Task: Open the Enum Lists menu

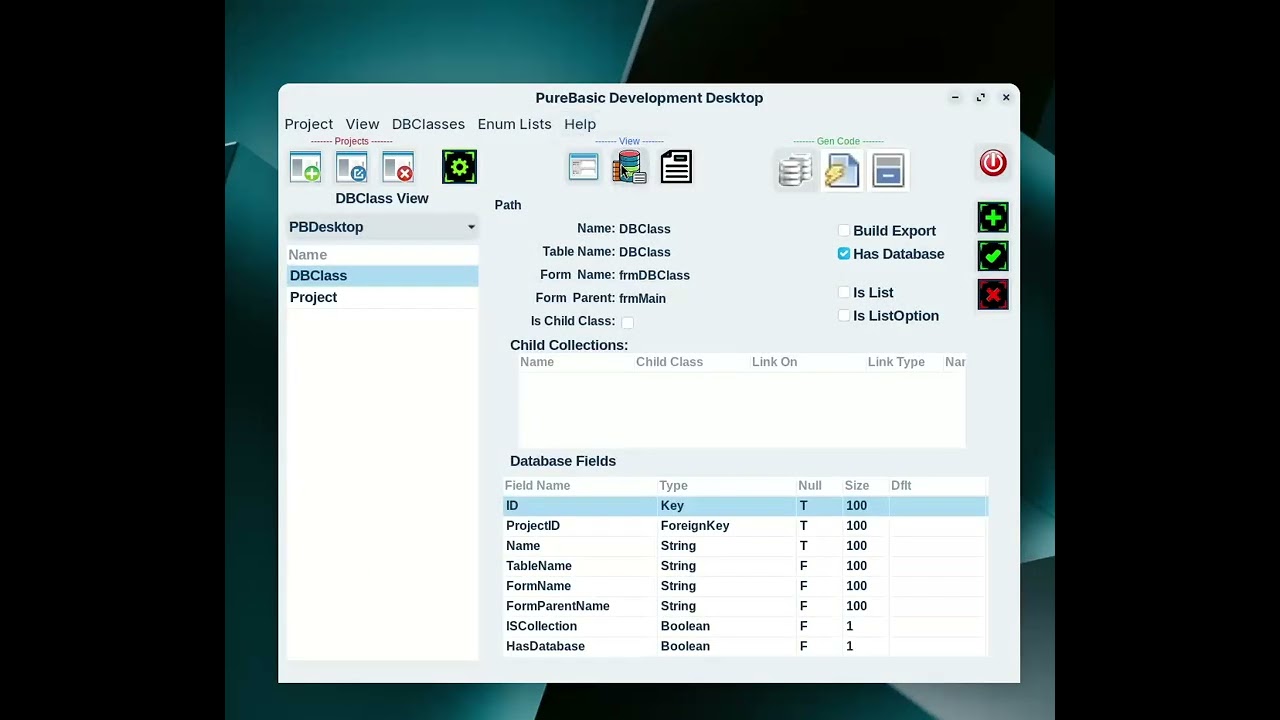Action: click(x=514, y=124)
